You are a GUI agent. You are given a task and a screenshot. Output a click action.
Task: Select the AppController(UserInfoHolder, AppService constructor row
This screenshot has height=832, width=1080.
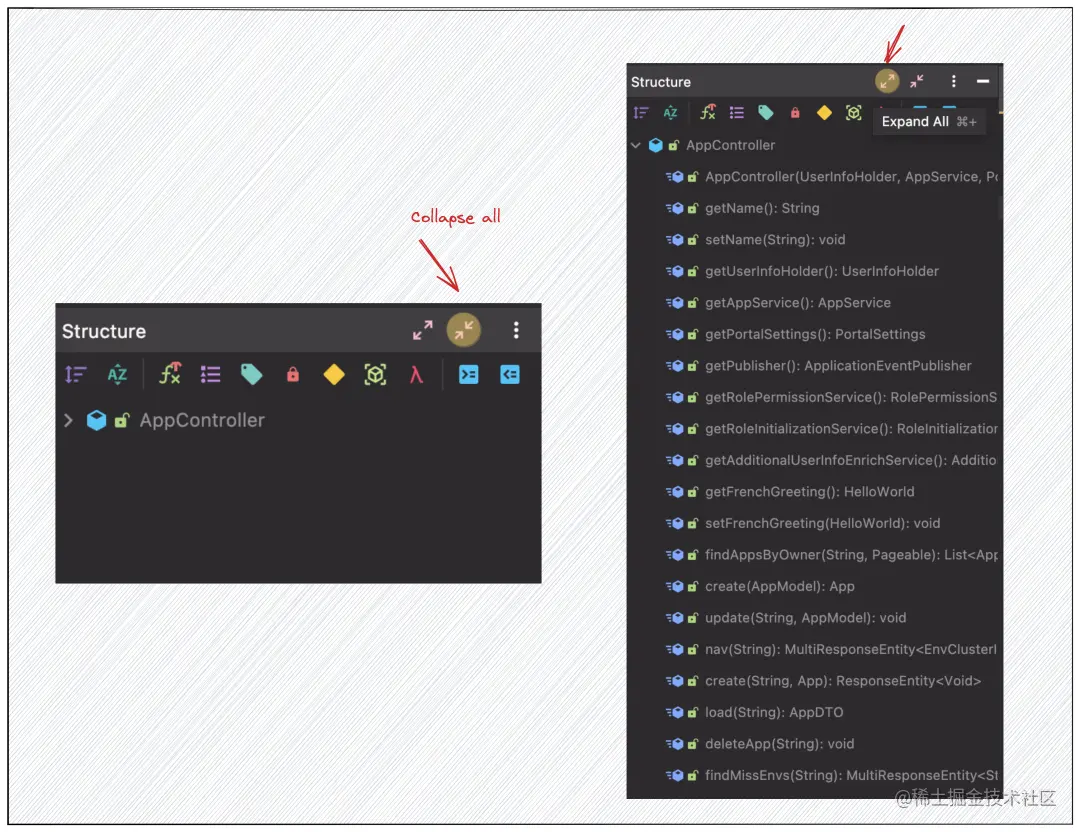pos(813,177)
